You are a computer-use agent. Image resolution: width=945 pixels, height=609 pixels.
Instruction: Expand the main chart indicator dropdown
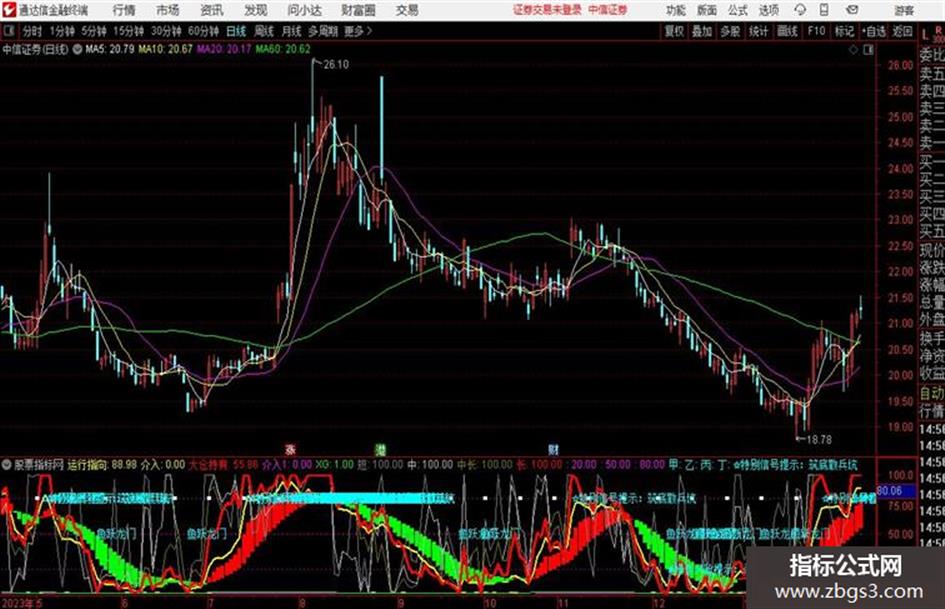coord(77,49)
